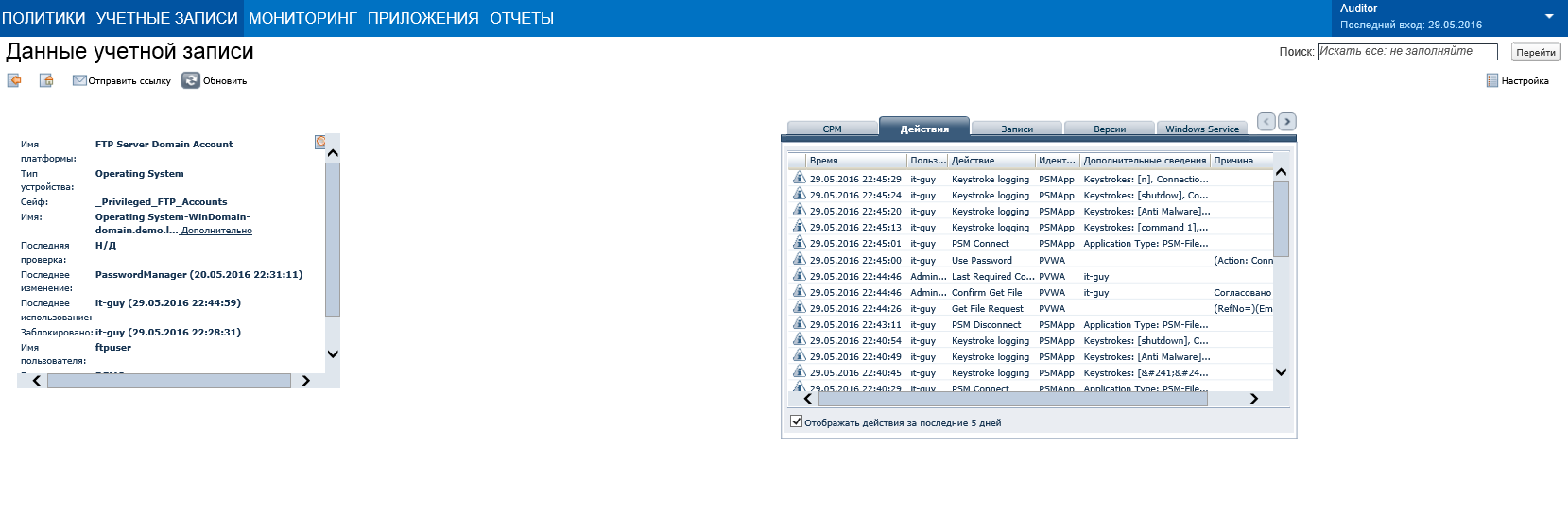
Task: Click info icon of 22:40:45 row
Action: coord(799,371)
